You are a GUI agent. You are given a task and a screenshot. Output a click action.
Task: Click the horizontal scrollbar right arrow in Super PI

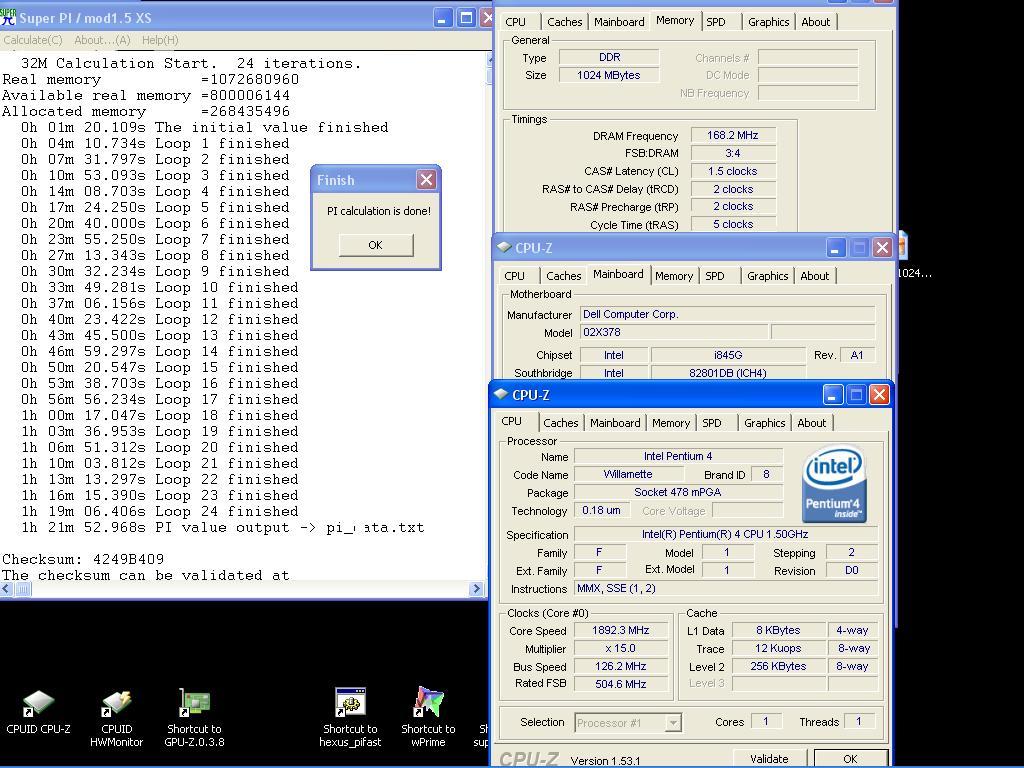[476, 588]
